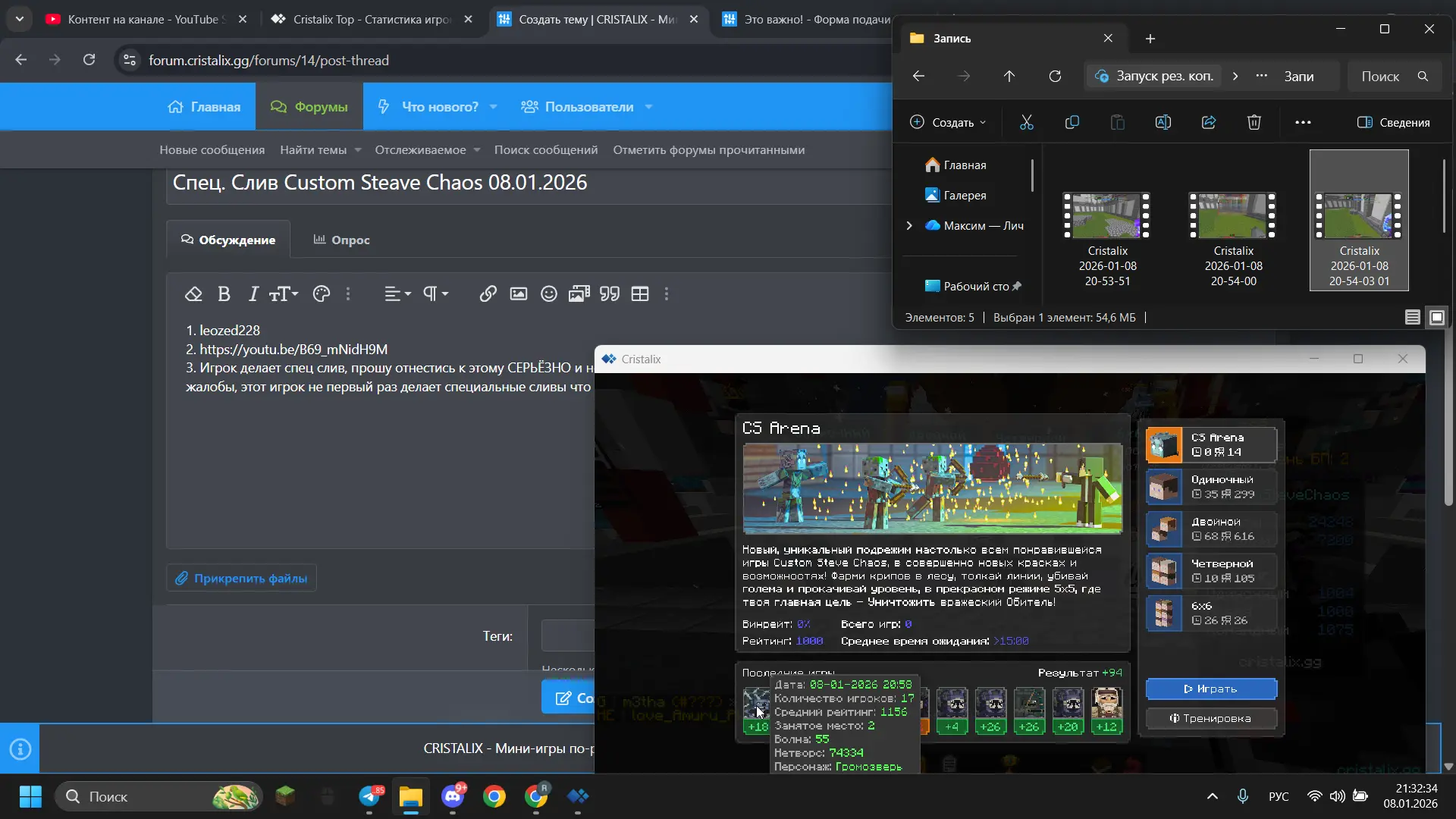Select the 6x6 game mode
The height and width of the screenshot is (819, 1456).
tap(1211, 613)
